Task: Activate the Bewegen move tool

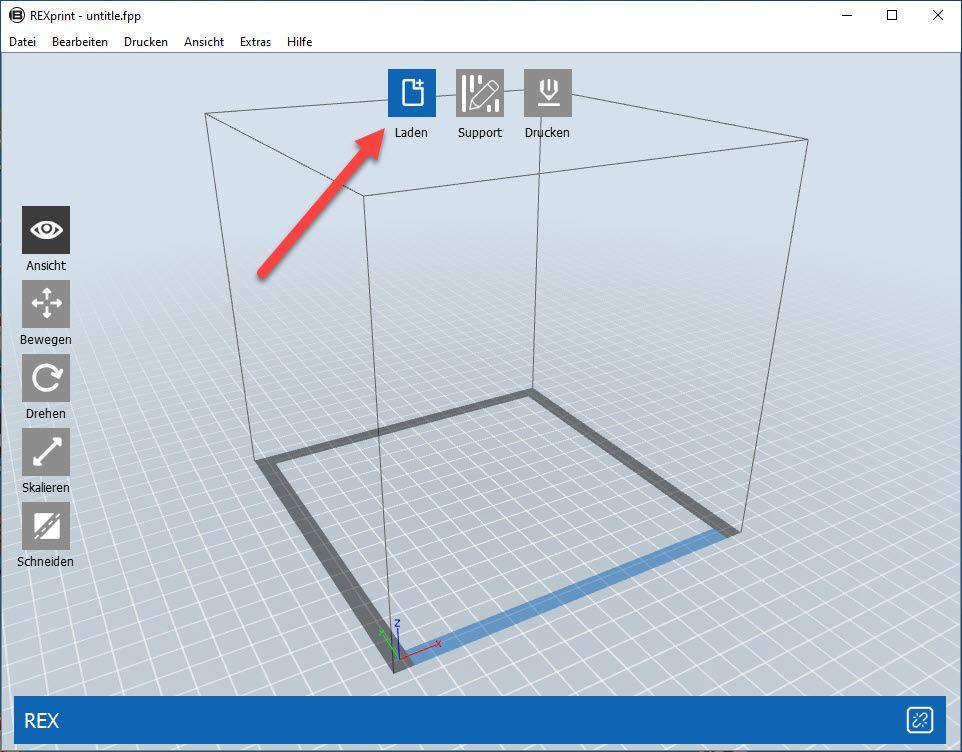Action: click(46, 304)
